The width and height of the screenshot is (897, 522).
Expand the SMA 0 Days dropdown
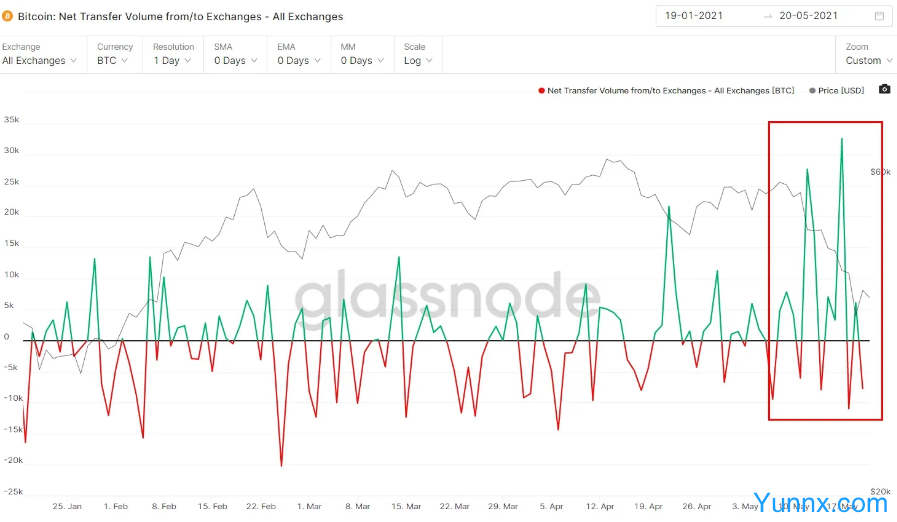point(236,61)
